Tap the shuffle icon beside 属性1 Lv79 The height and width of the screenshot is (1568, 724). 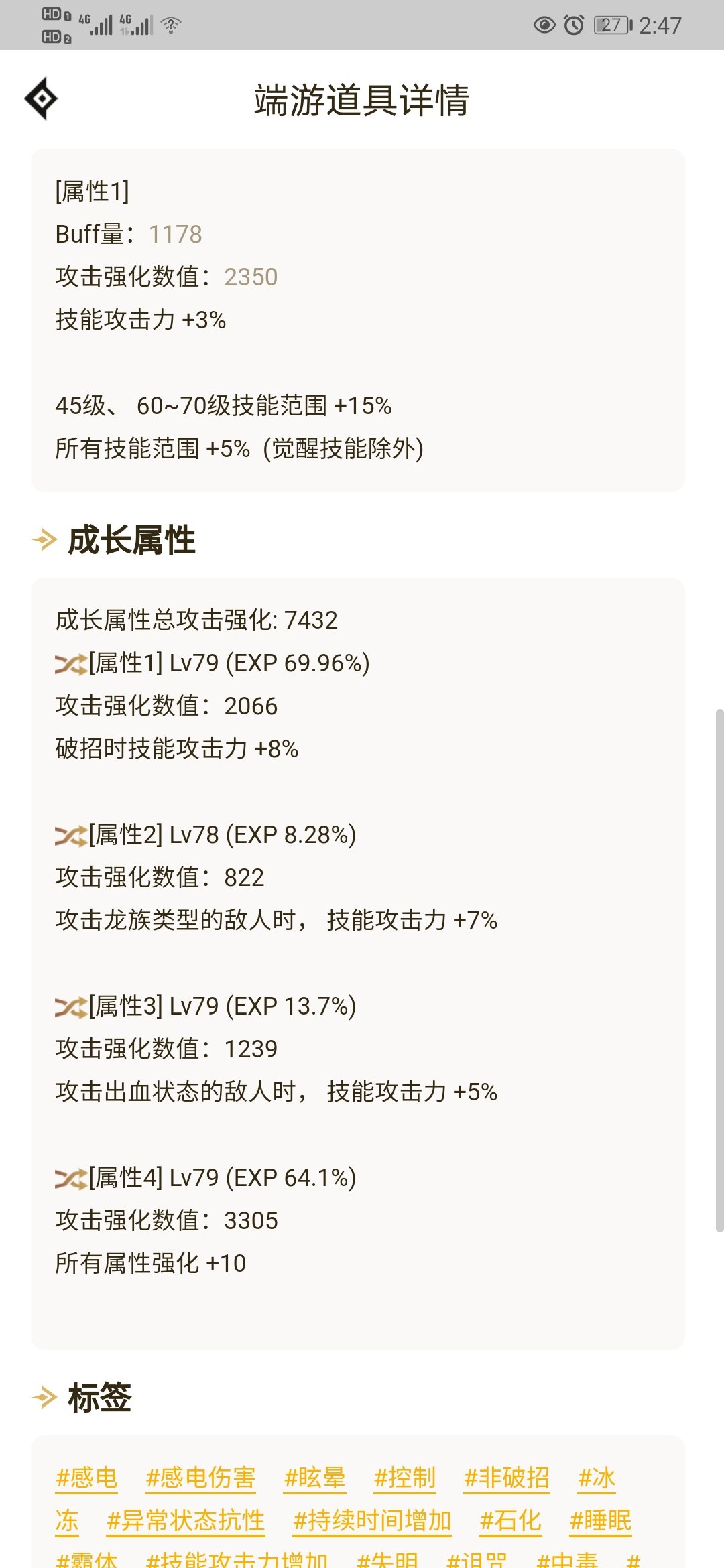pos(70,664)
